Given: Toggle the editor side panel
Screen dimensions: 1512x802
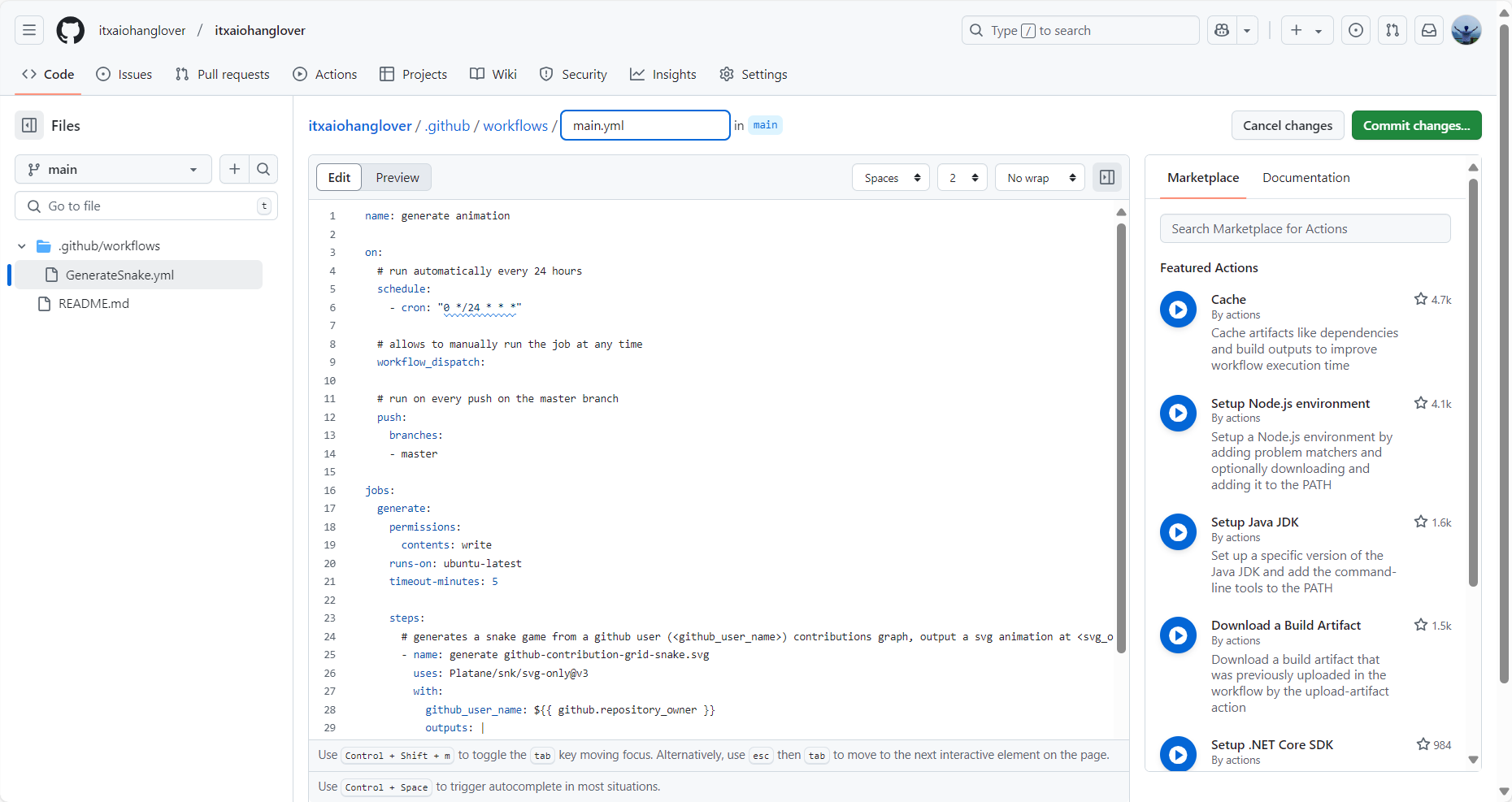Looking at the screenshot, I should (x=1106, y=177).
